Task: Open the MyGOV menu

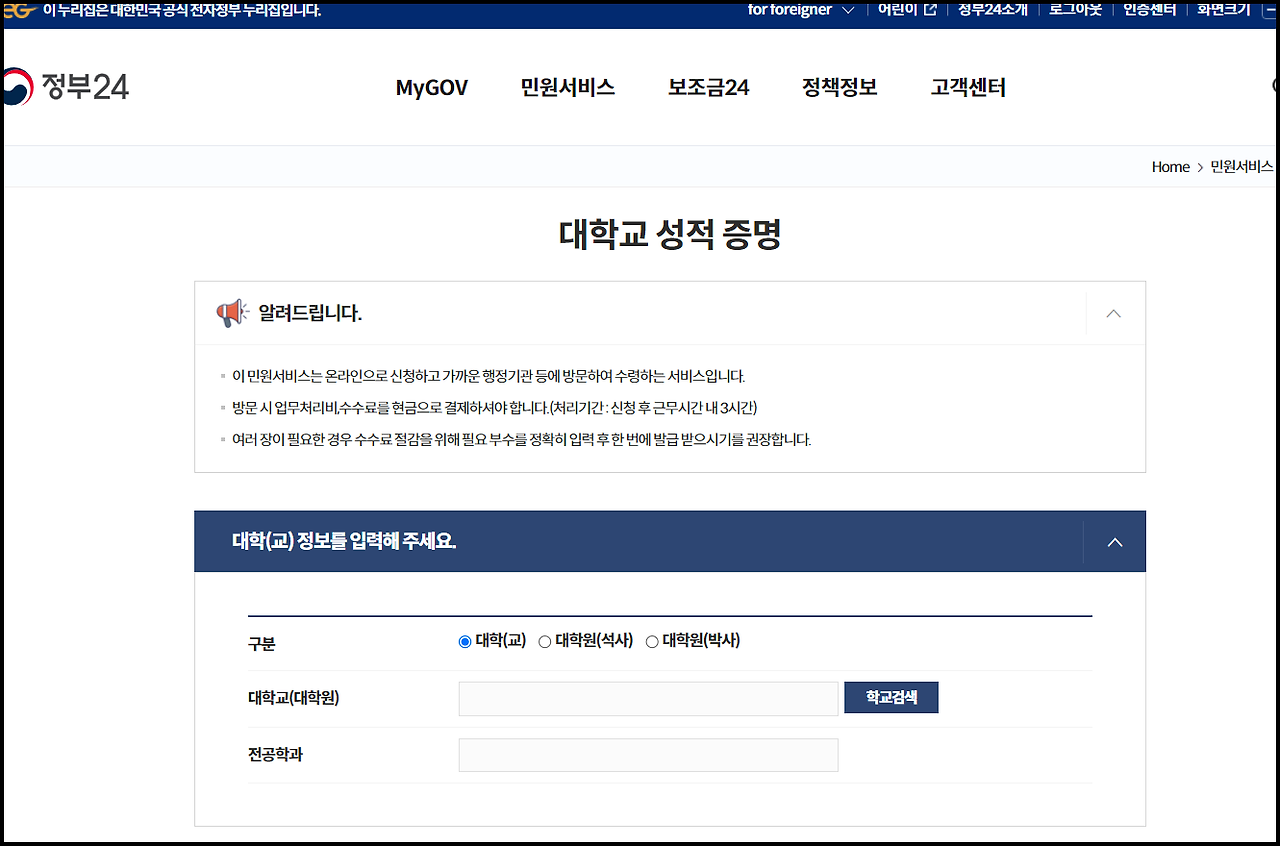Action: pos(432,88)
